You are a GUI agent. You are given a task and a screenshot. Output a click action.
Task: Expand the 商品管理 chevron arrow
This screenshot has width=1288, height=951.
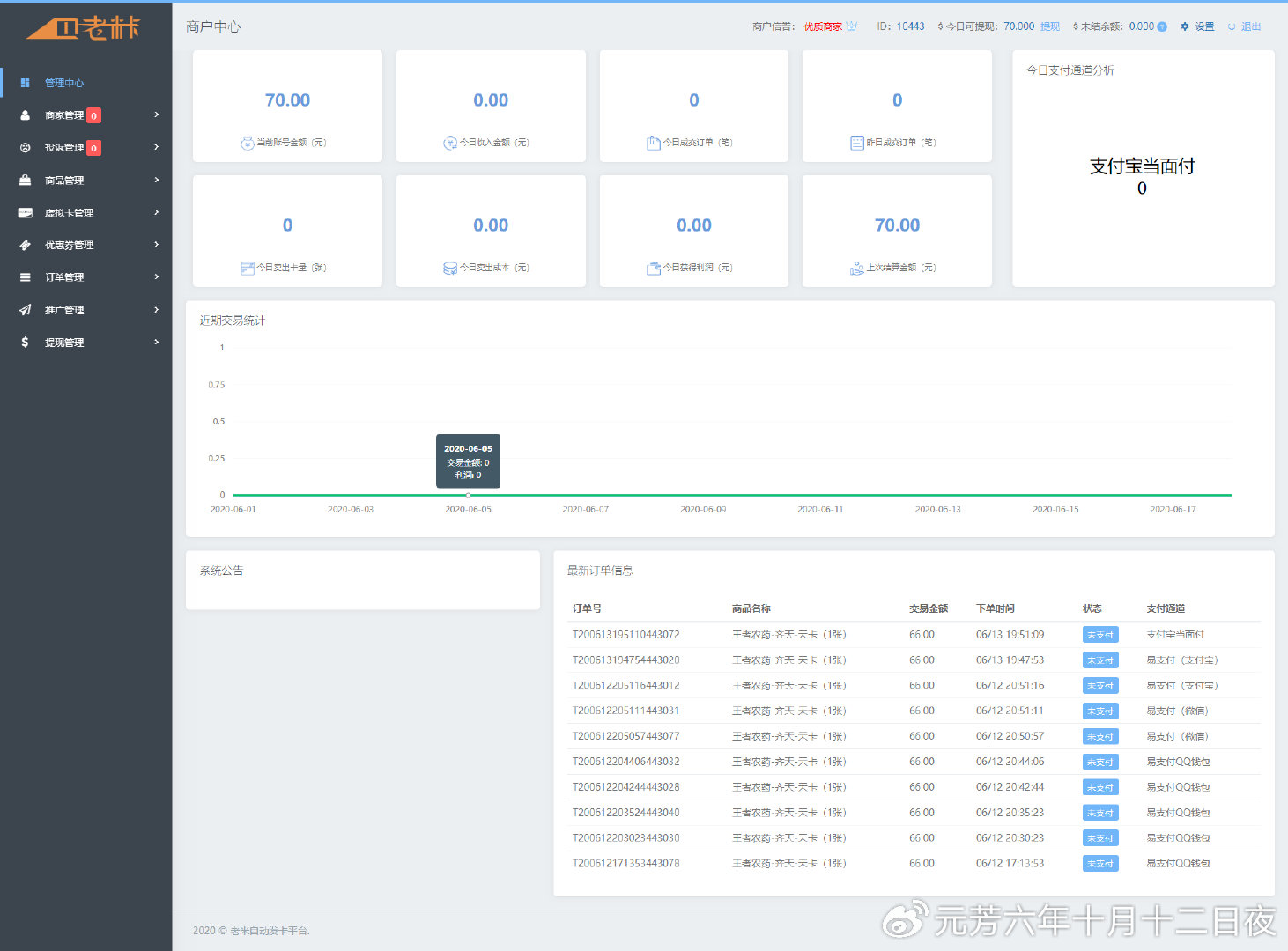point(157,181)
